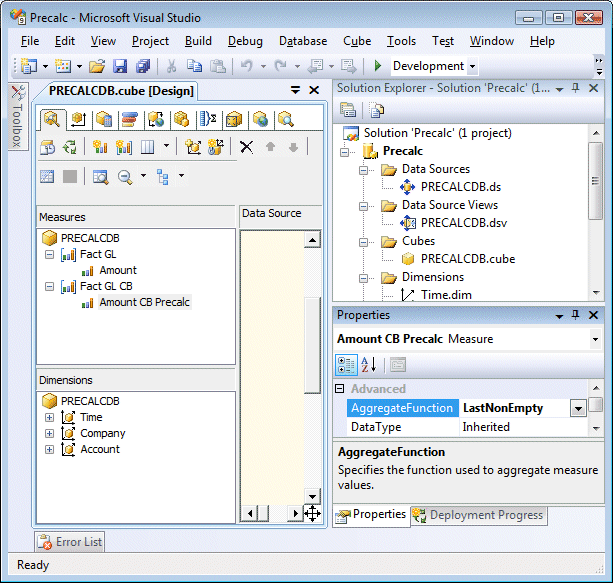Switch Properties to Categorized view
The width and height of the screenshot is (613, 583).
click(x=346, y=365)
